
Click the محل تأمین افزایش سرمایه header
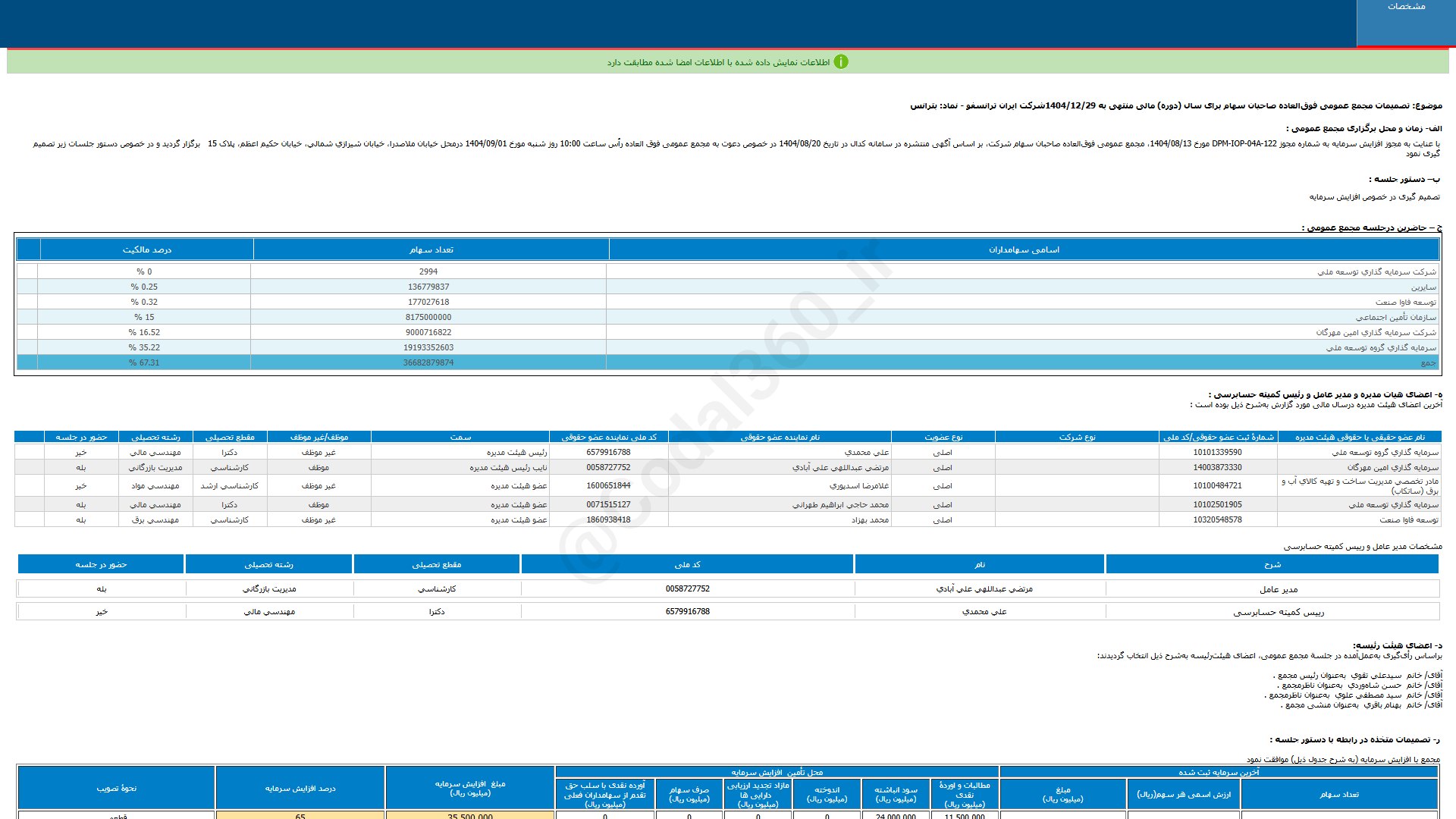click(x=777, y=772)
